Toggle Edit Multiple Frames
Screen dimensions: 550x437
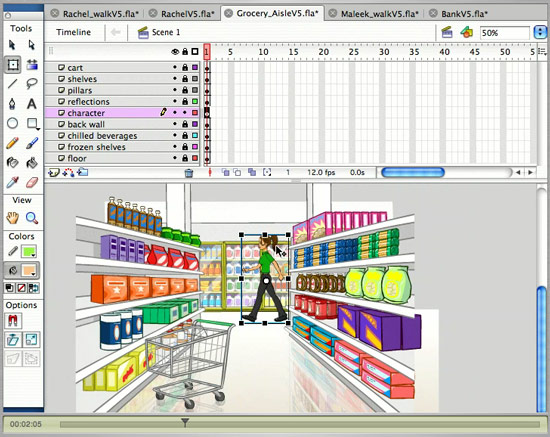coord(252,172)
